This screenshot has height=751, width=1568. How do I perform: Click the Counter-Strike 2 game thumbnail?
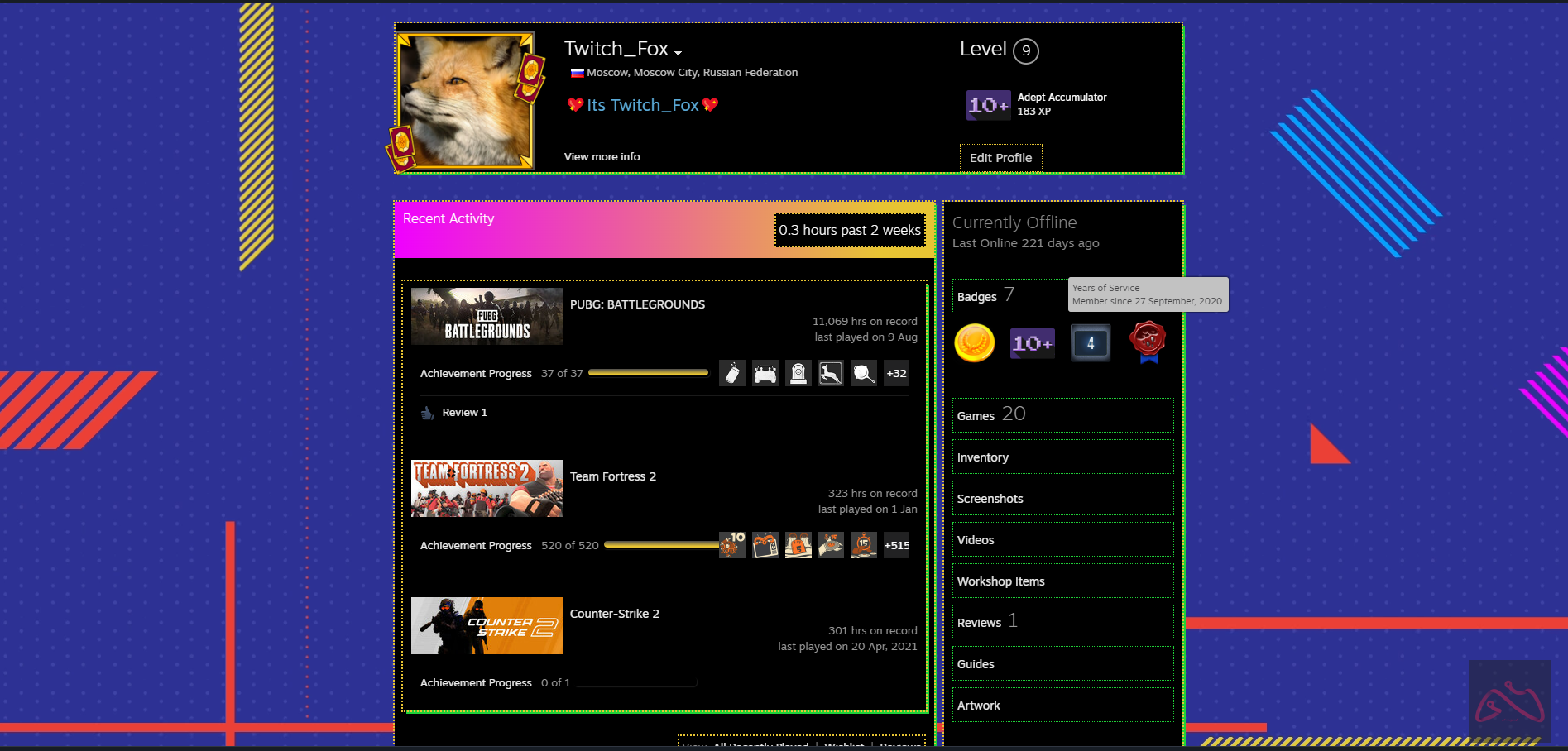coord(487,626)
